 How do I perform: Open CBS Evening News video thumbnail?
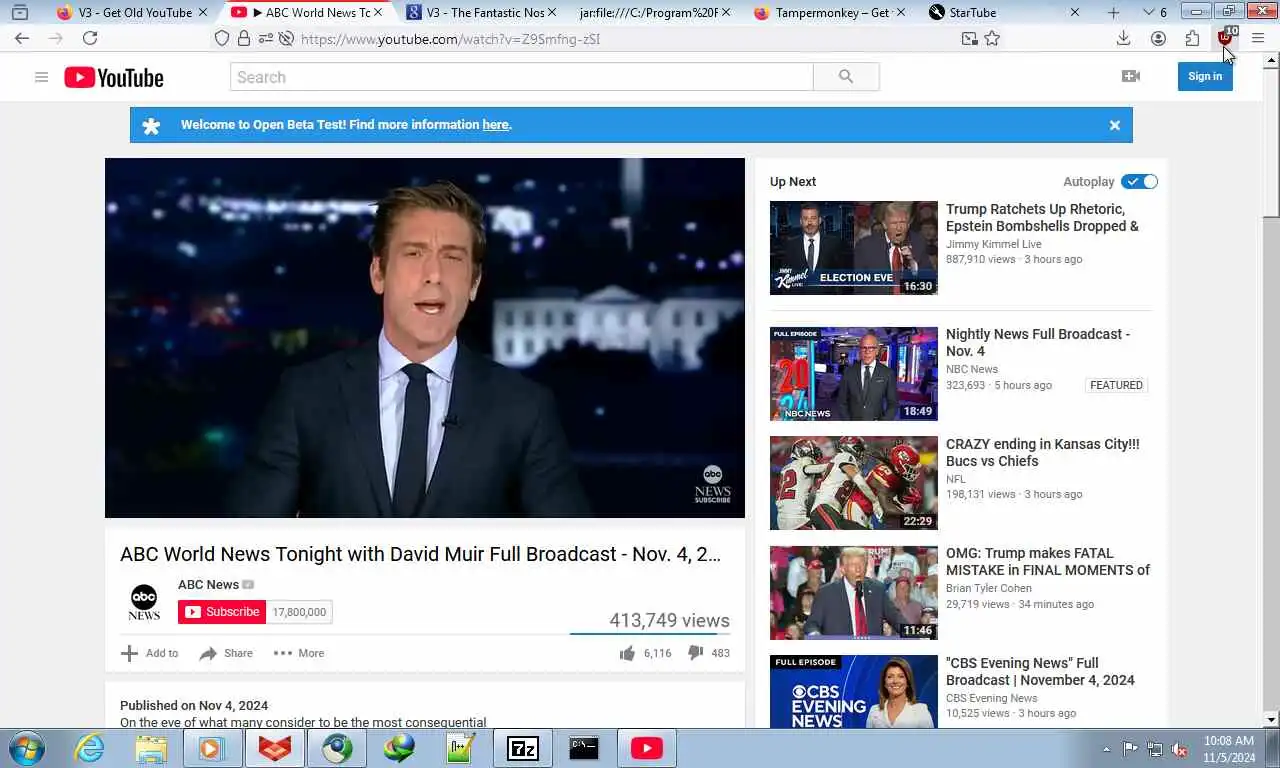(854, 691)
